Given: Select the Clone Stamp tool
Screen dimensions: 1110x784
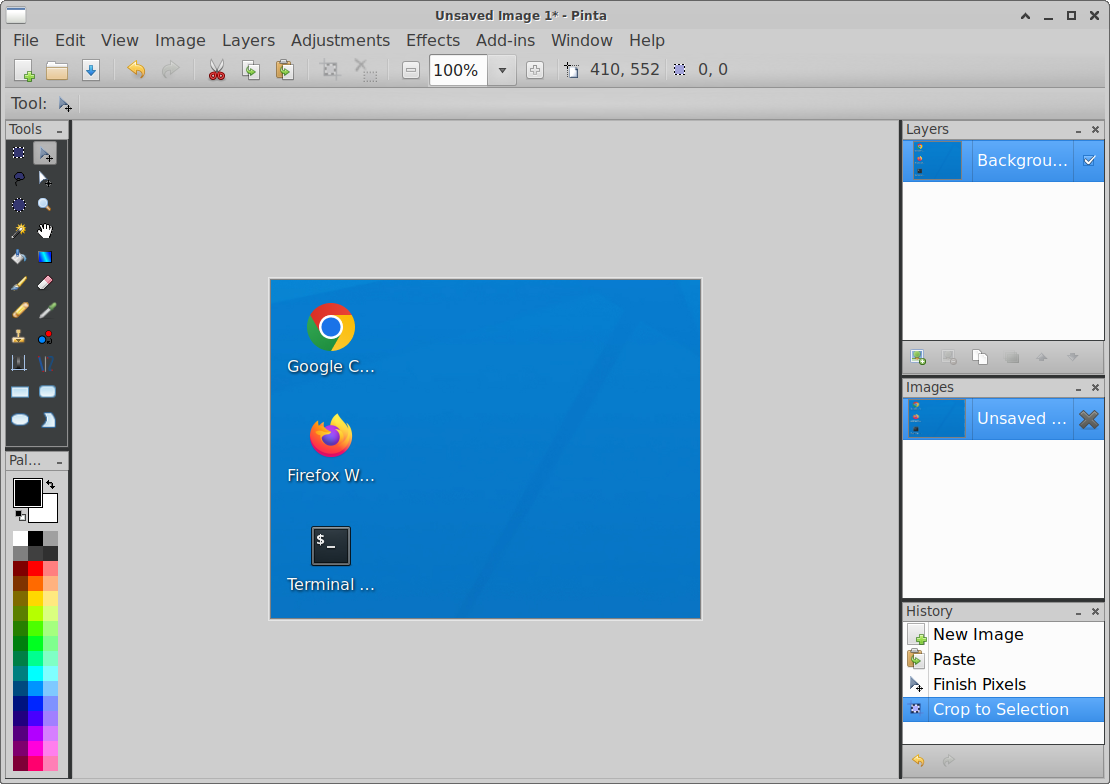Looking at the screenshot, I should pos(19,337).
